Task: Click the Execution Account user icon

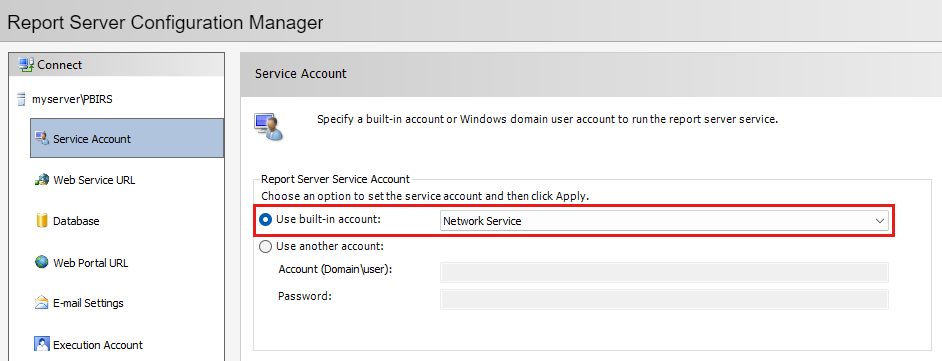Action: pos(42,344)
